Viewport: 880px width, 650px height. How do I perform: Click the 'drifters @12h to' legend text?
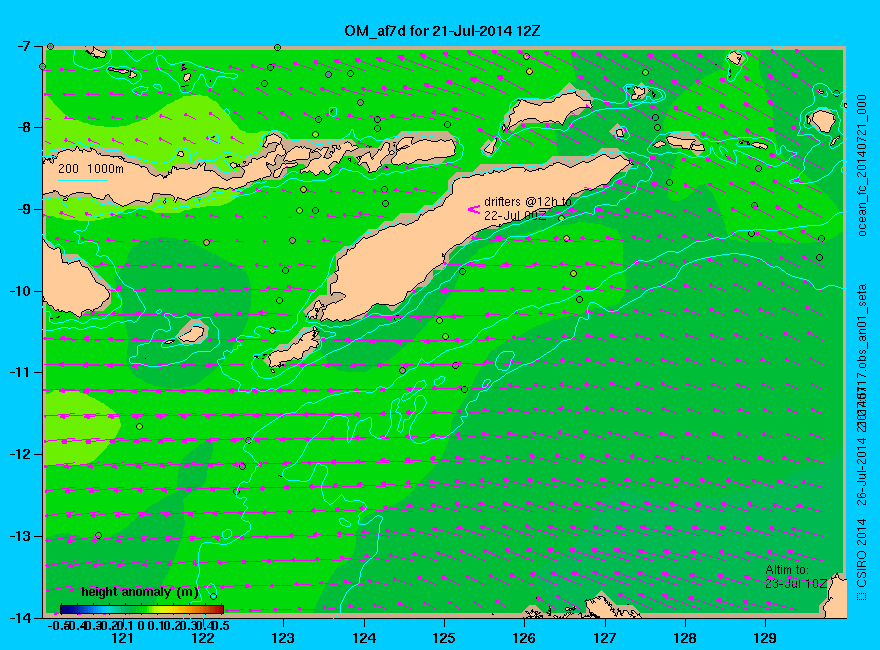tap(528, 202)
